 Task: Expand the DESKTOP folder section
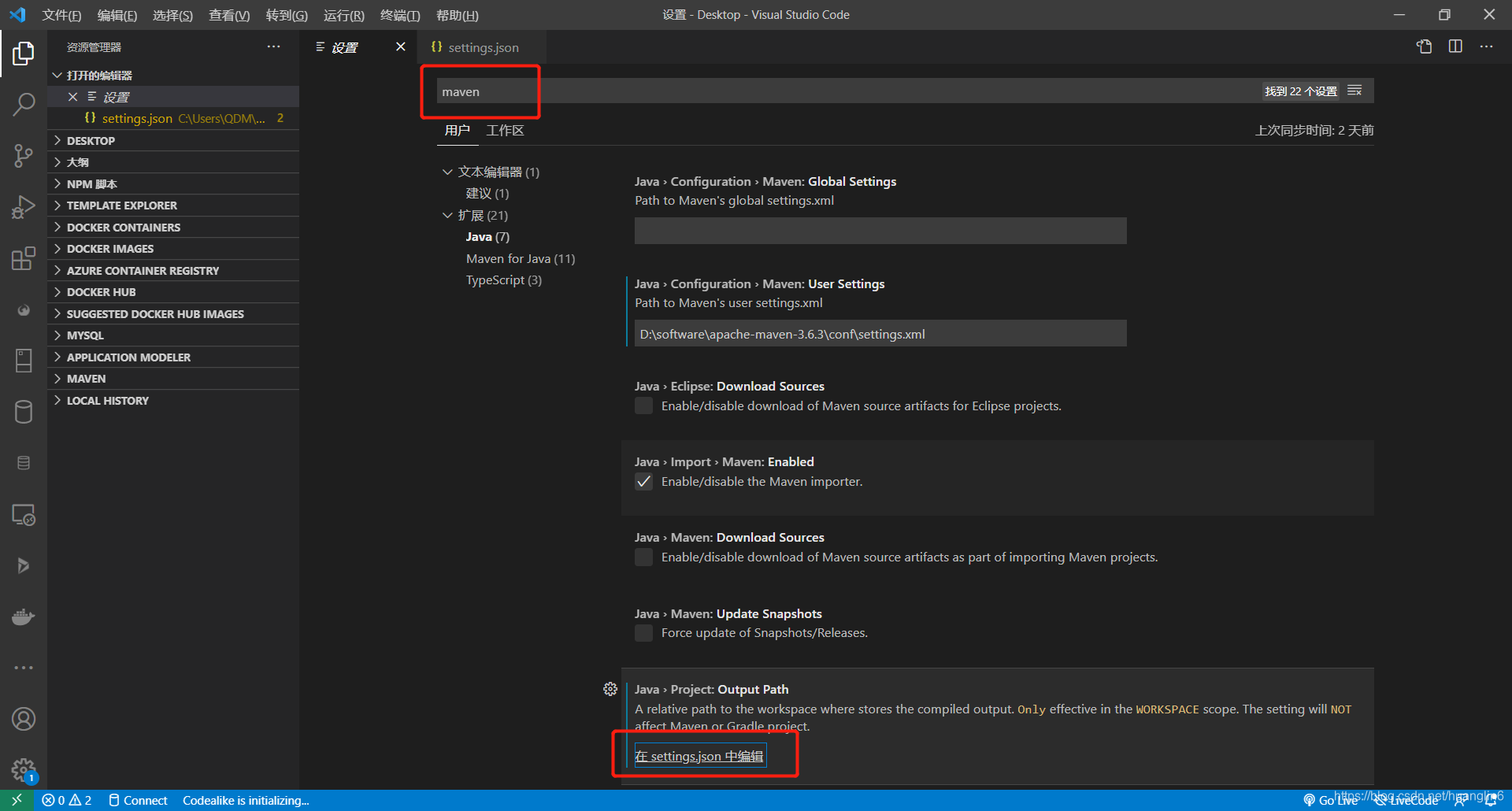pyautogui.click(x=173, y=141)
